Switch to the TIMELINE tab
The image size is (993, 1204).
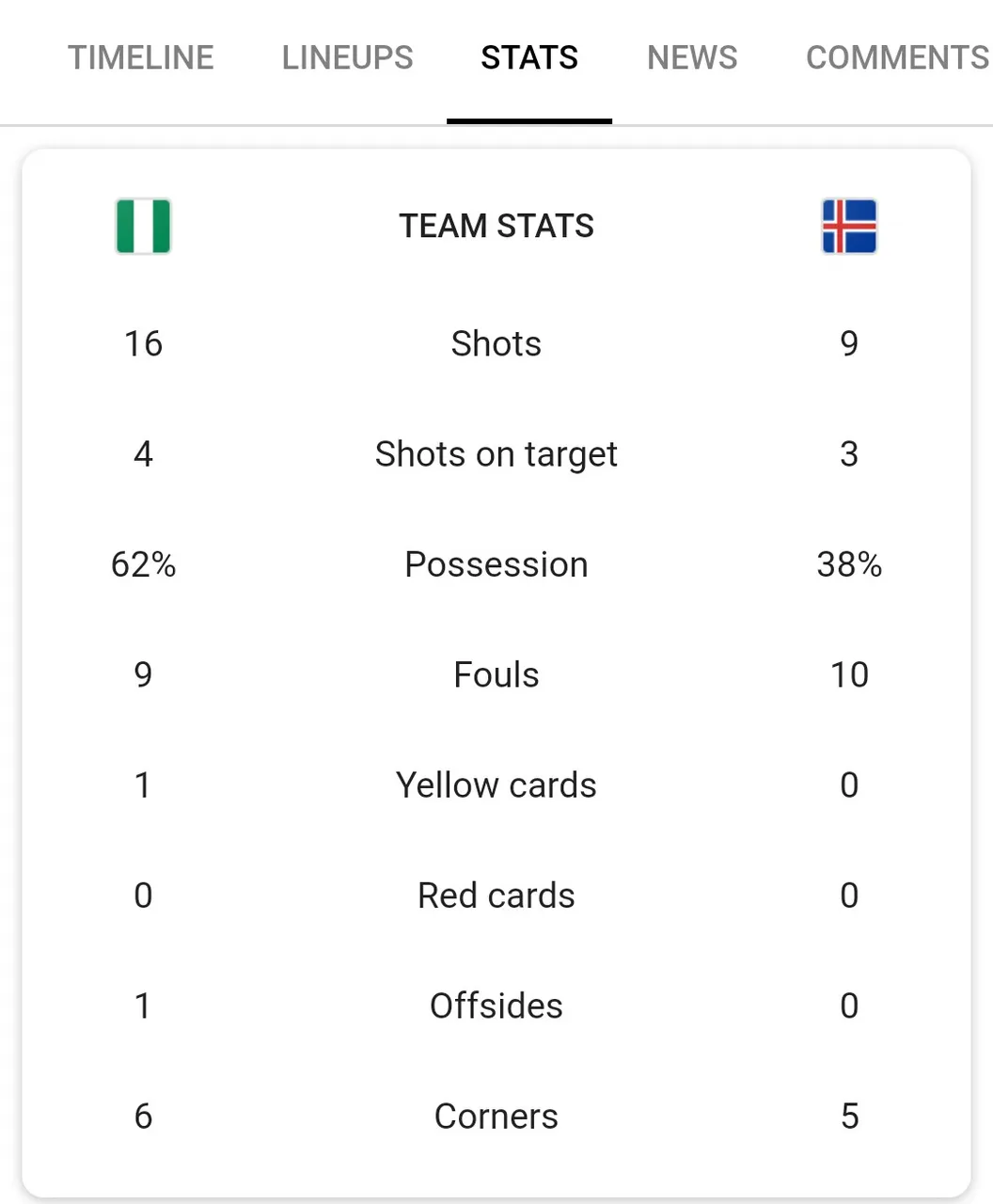tap(141, 58)
